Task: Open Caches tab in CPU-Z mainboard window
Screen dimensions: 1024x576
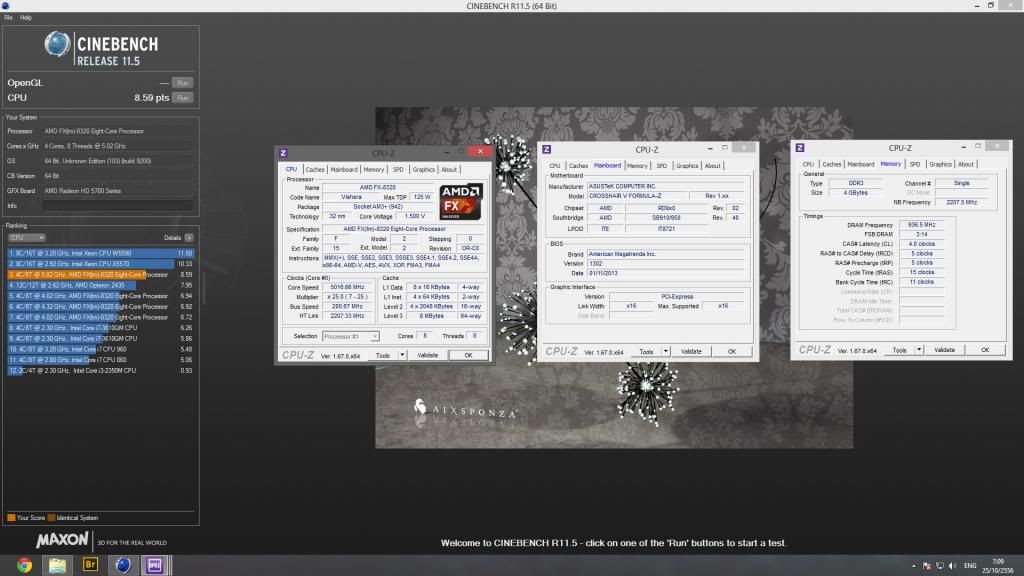Action: pyautogui.click(x=578, y=166)
